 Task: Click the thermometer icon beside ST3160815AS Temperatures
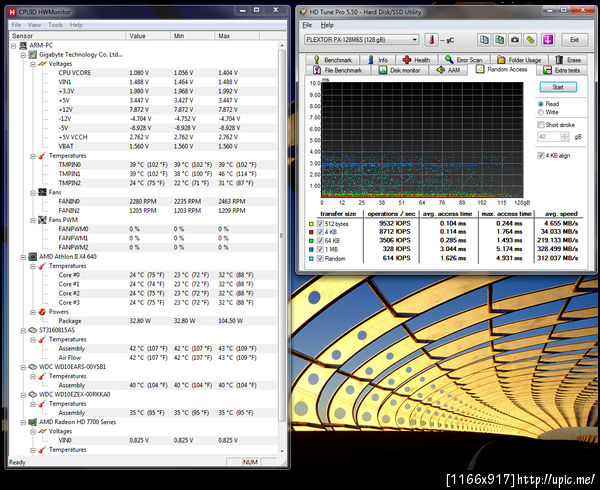coord(42,339)
